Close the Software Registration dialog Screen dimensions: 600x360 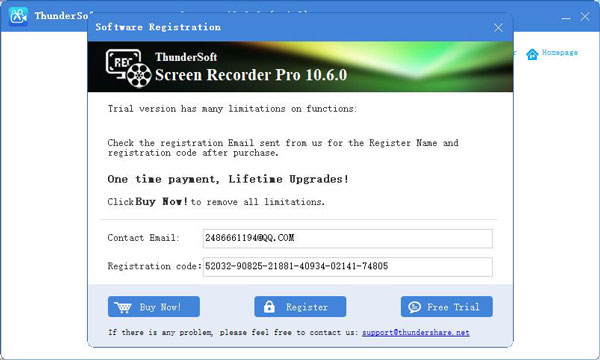(498, 28)
